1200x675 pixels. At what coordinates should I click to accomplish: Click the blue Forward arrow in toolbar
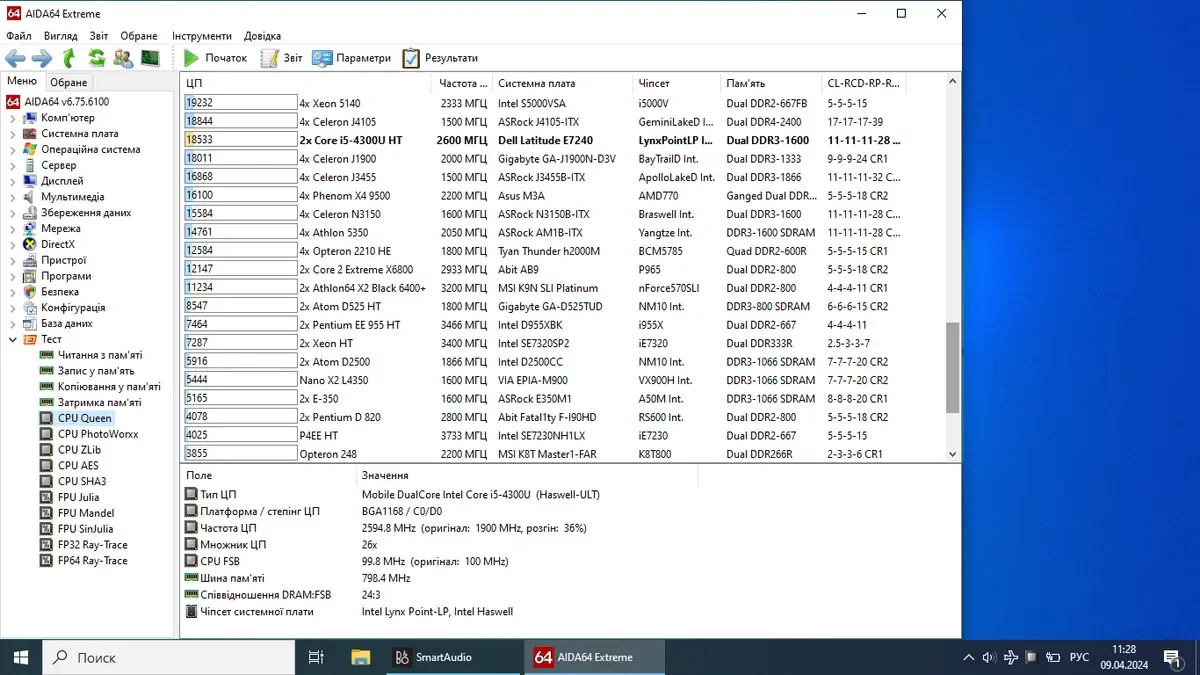pyautogui.click(x=42, y=58)
